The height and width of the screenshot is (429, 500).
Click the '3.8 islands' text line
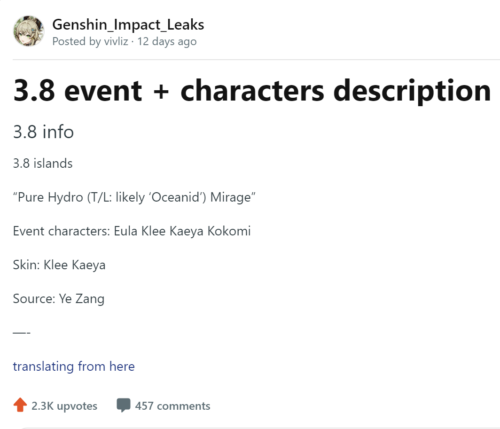[43, 163]
